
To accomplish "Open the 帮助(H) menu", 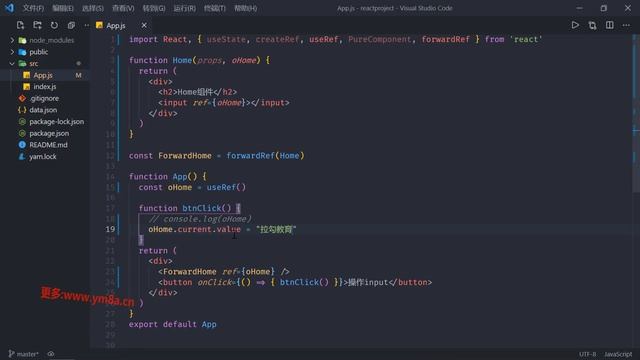I will (245, 8).
